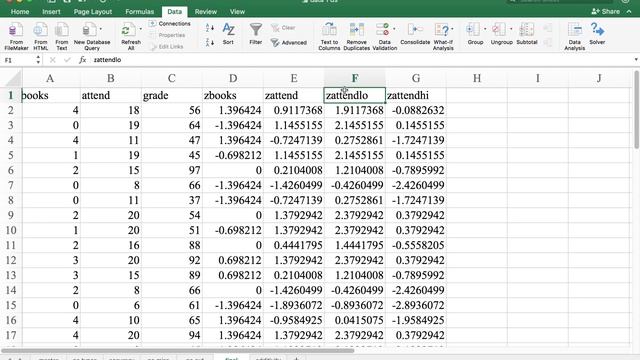The width and height of the screenshot is (640, 360).
Task: Select row 9 header
Action: point(11,215)
